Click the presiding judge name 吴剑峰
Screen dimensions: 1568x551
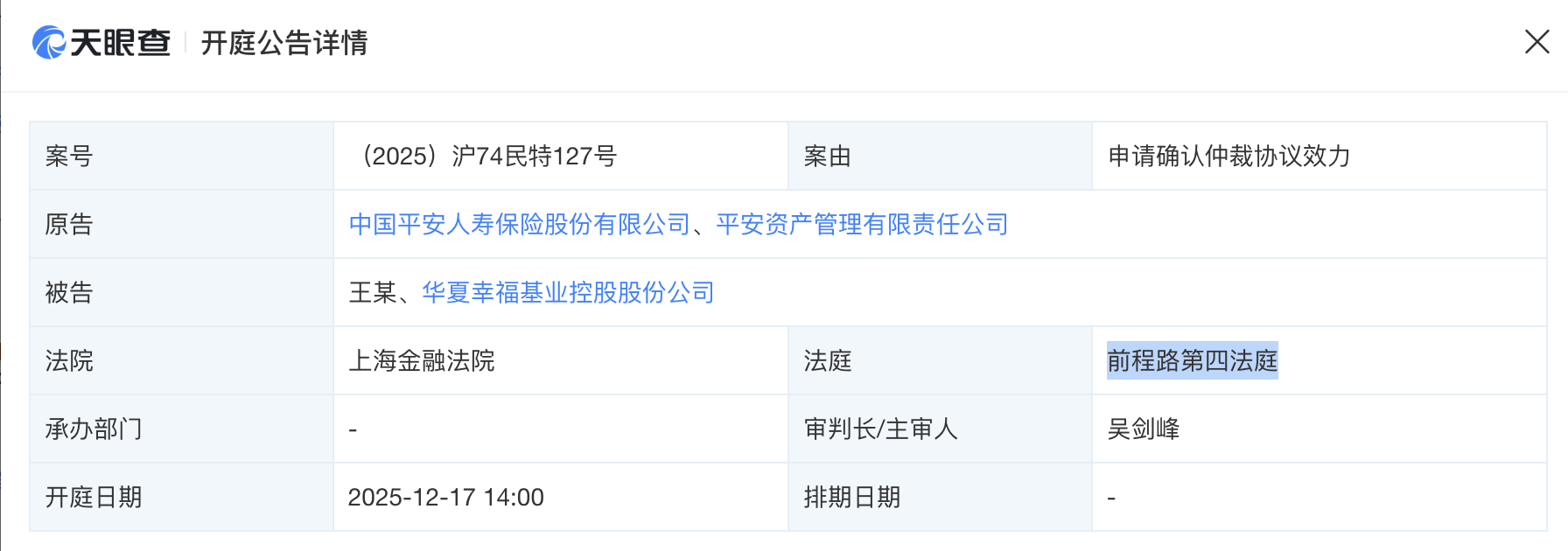1144,429
